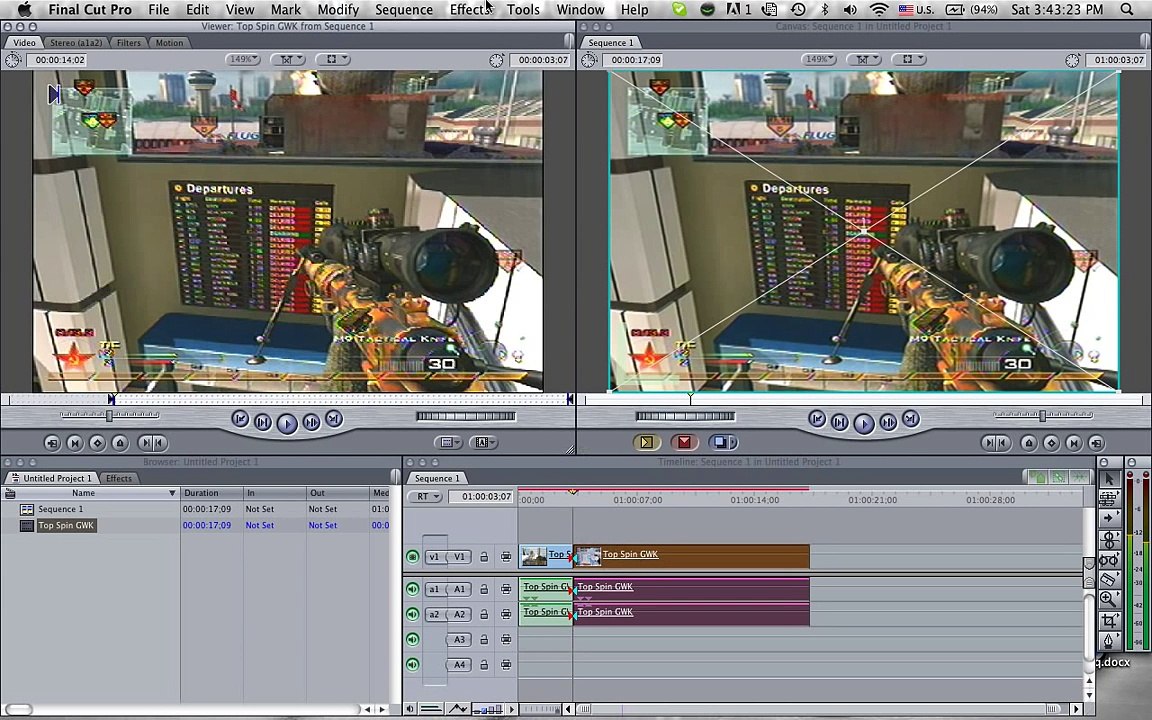Toggle A1 track audible control
The image size is (1152, 720).
click(x=412, y=589)
